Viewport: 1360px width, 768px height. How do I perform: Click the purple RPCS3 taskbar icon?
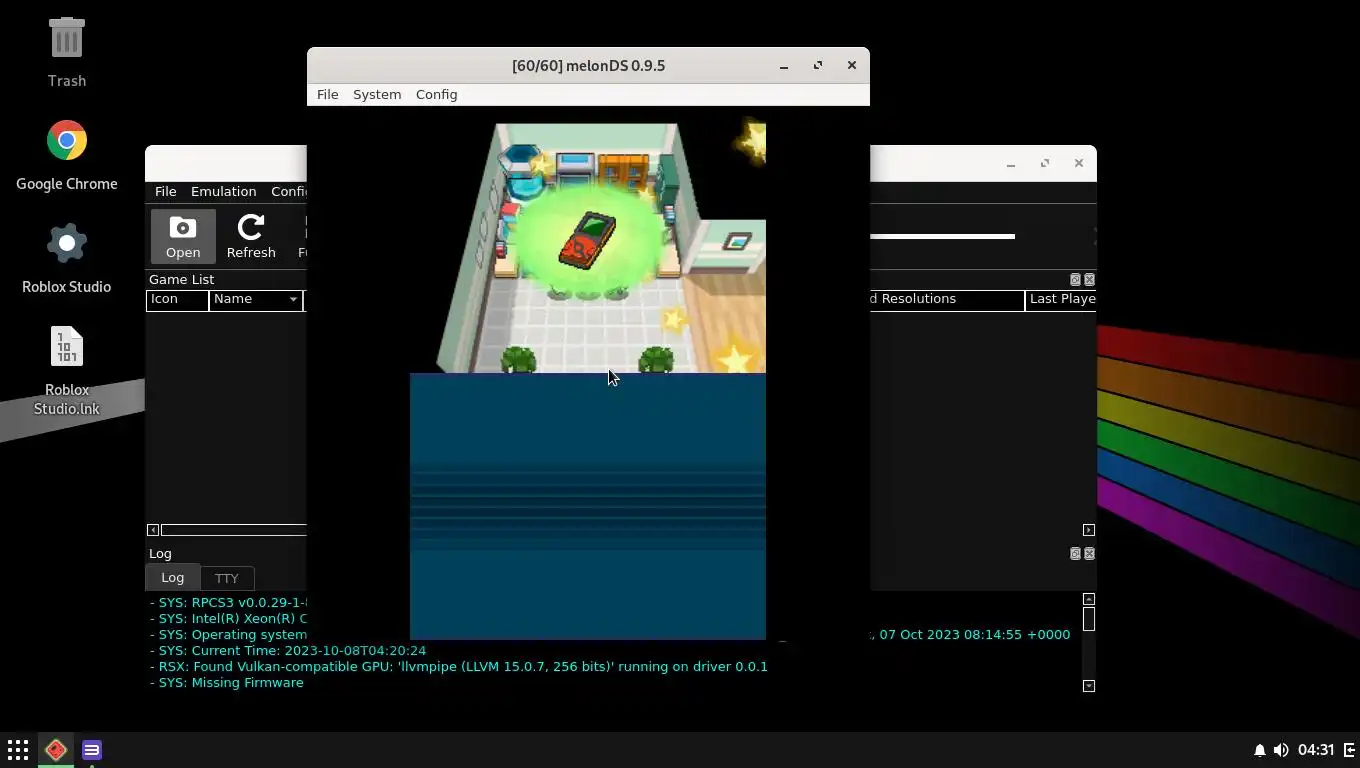(x=92, y=750)
